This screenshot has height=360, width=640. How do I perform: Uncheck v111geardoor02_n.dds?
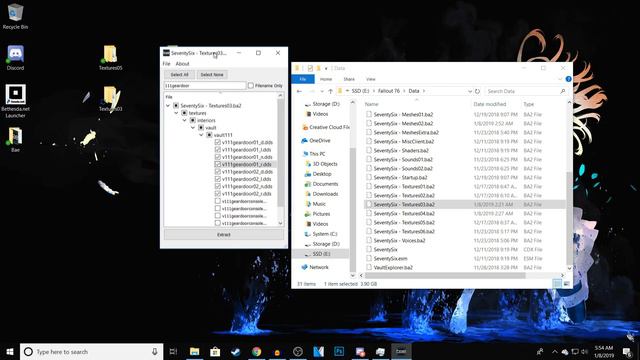point(218,186)
